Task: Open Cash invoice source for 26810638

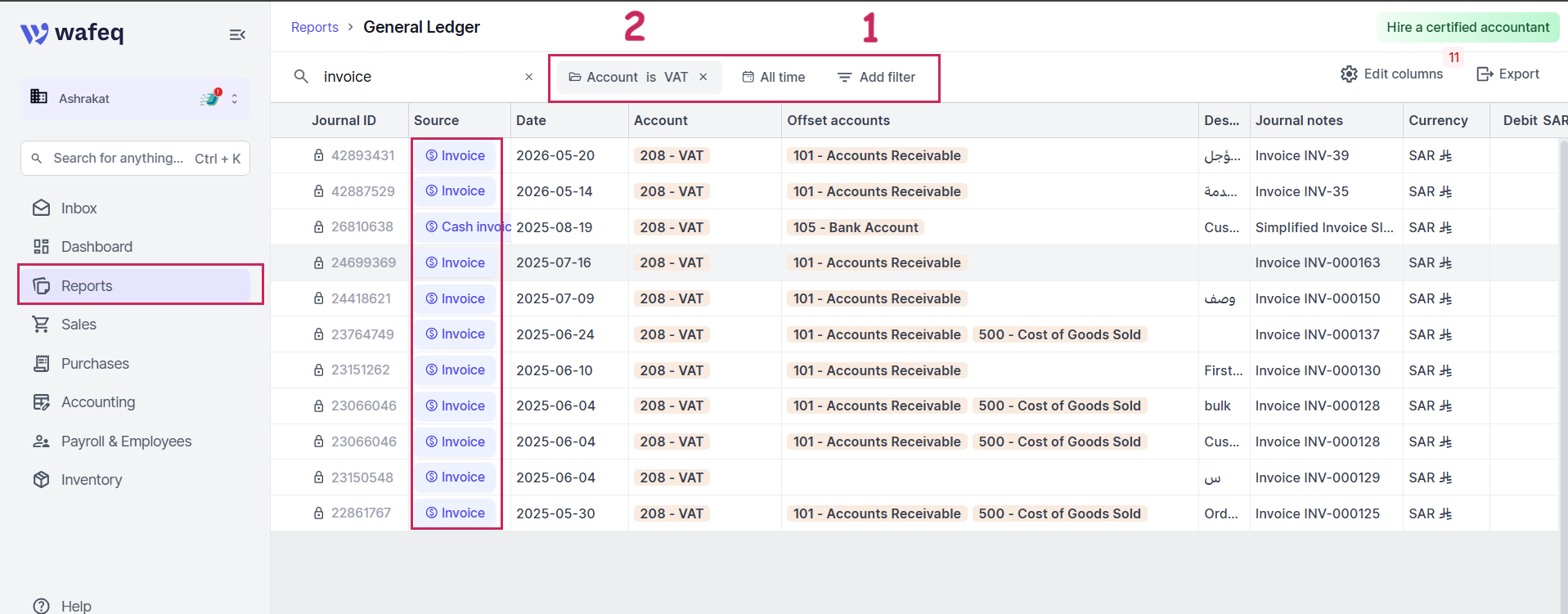Action: click(x=468, y=226)
